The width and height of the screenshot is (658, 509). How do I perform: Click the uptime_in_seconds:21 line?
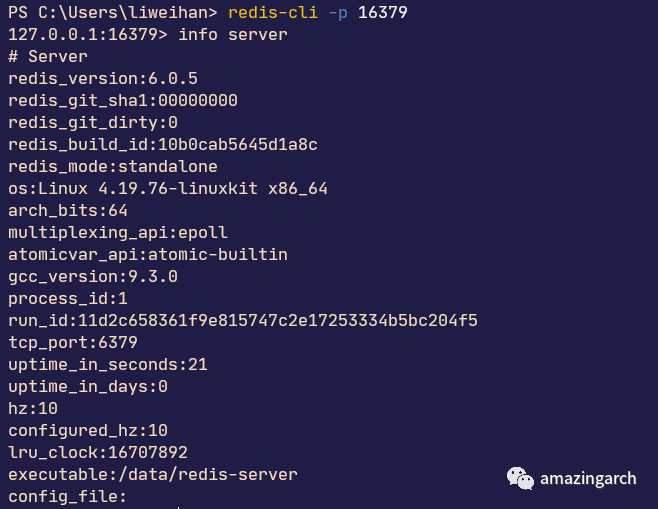pos(108,365)
